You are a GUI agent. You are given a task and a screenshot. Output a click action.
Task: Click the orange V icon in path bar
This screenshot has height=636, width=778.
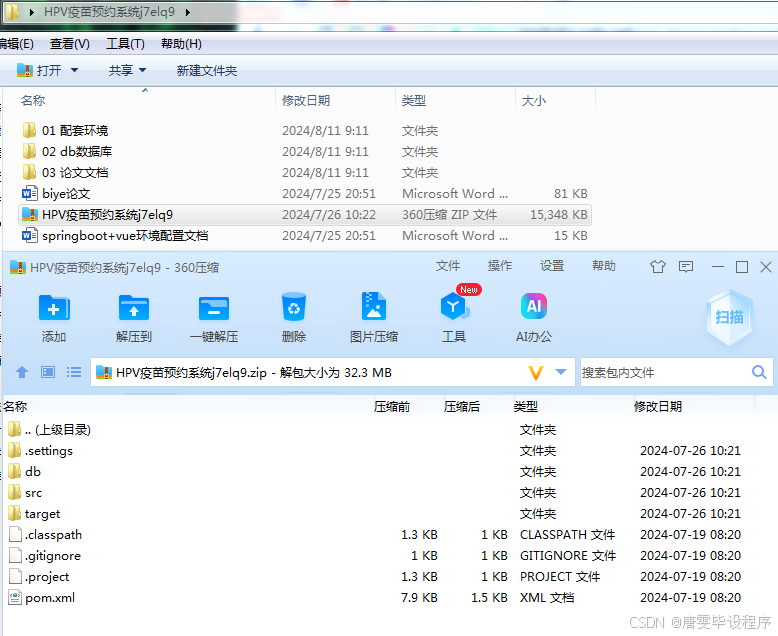tap(536, 373)
